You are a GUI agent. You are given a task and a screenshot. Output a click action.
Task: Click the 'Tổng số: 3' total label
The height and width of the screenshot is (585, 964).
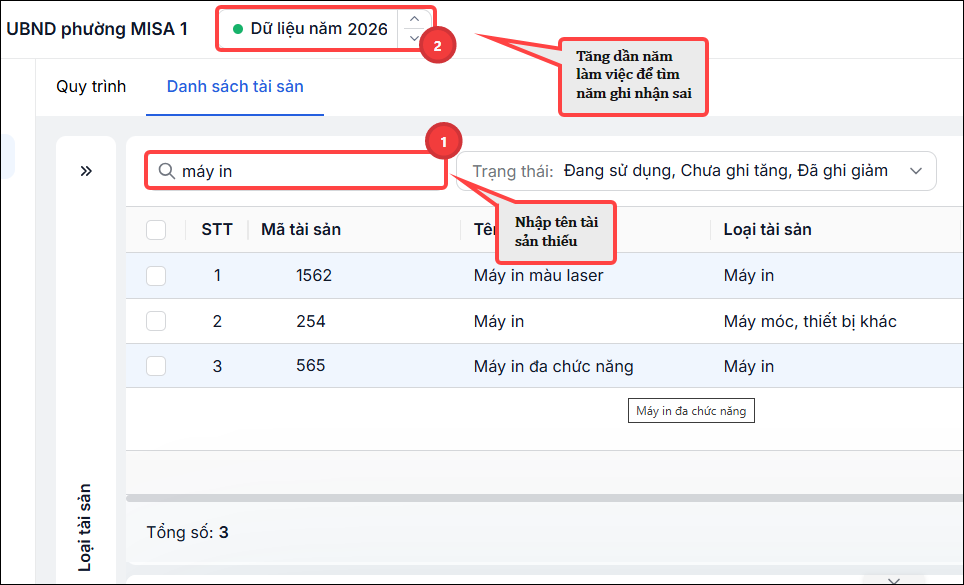188,532
